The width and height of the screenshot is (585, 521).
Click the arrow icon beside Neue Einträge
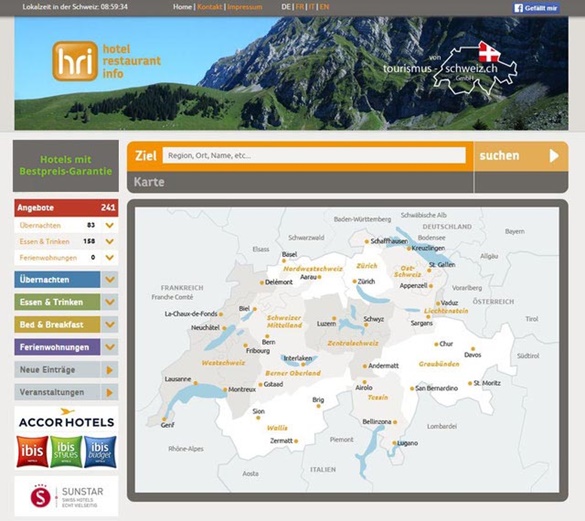pyautogui.click(x=109, y=370)
